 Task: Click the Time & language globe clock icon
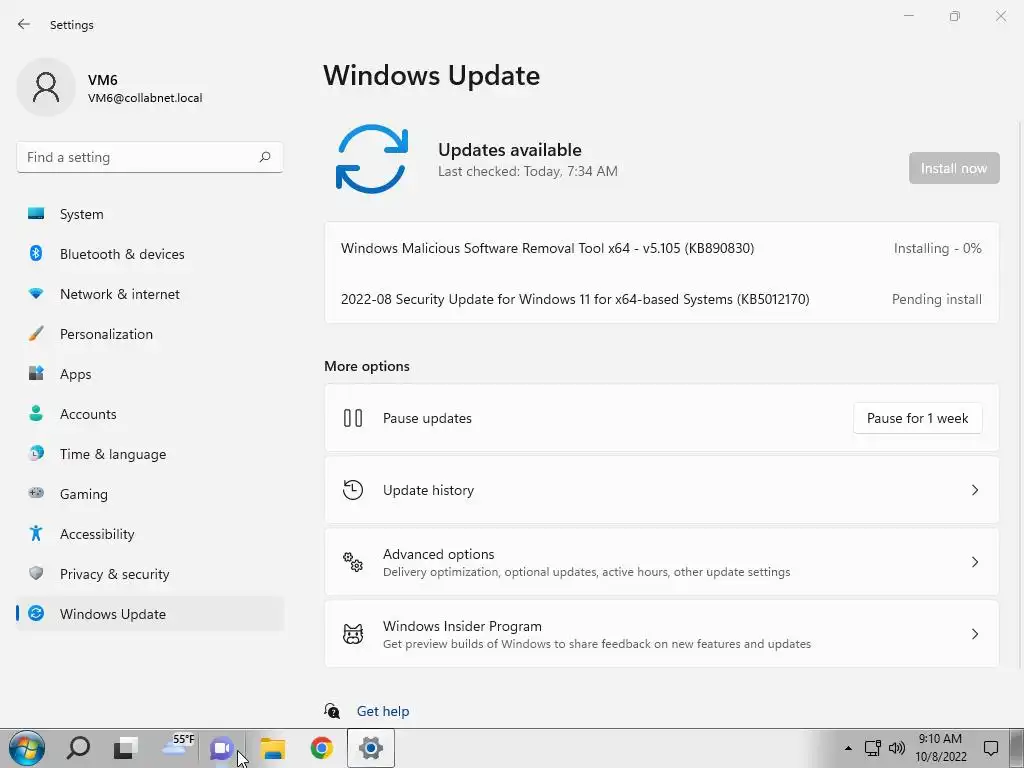pos(36,453)
